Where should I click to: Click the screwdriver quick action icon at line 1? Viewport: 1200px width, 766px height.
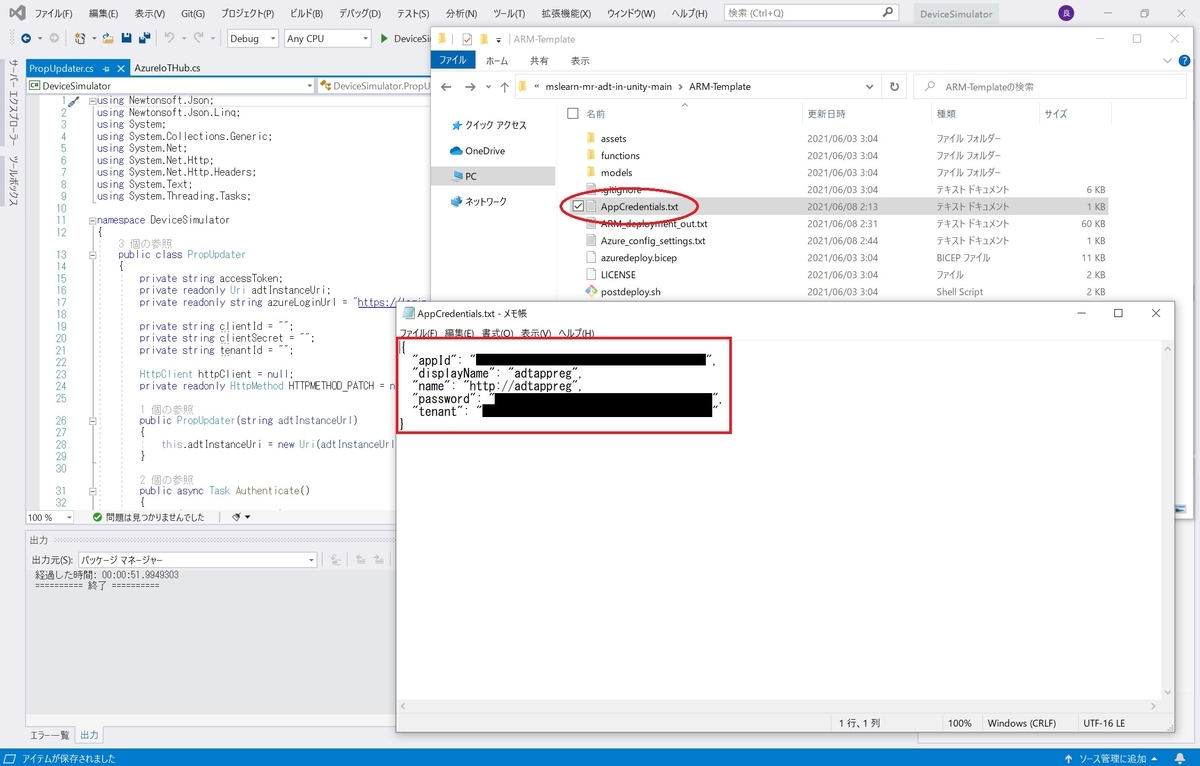click(73, 101)
